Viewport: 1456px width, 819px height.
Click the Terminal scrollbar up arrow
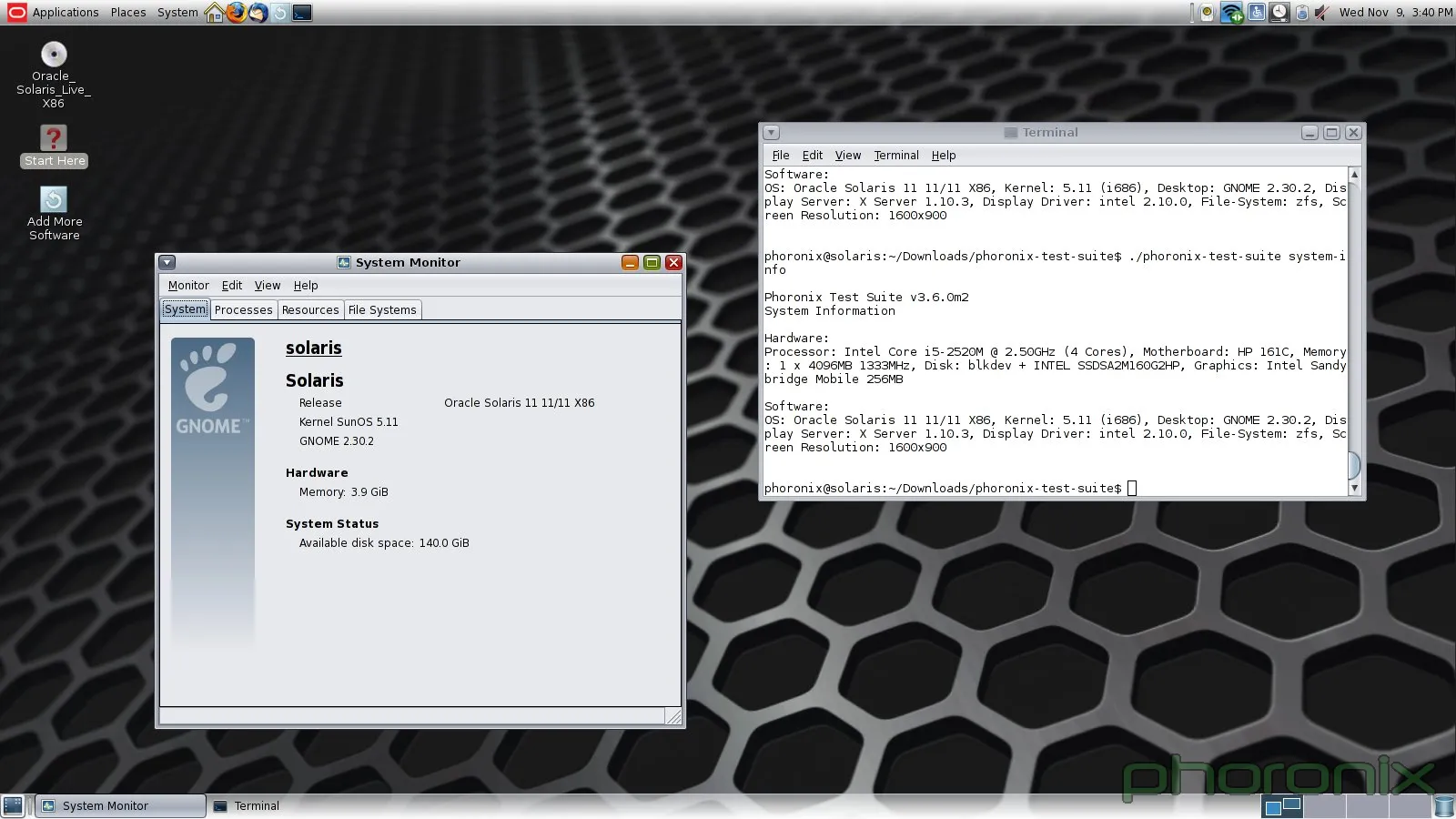click(x=1354, y=174)
